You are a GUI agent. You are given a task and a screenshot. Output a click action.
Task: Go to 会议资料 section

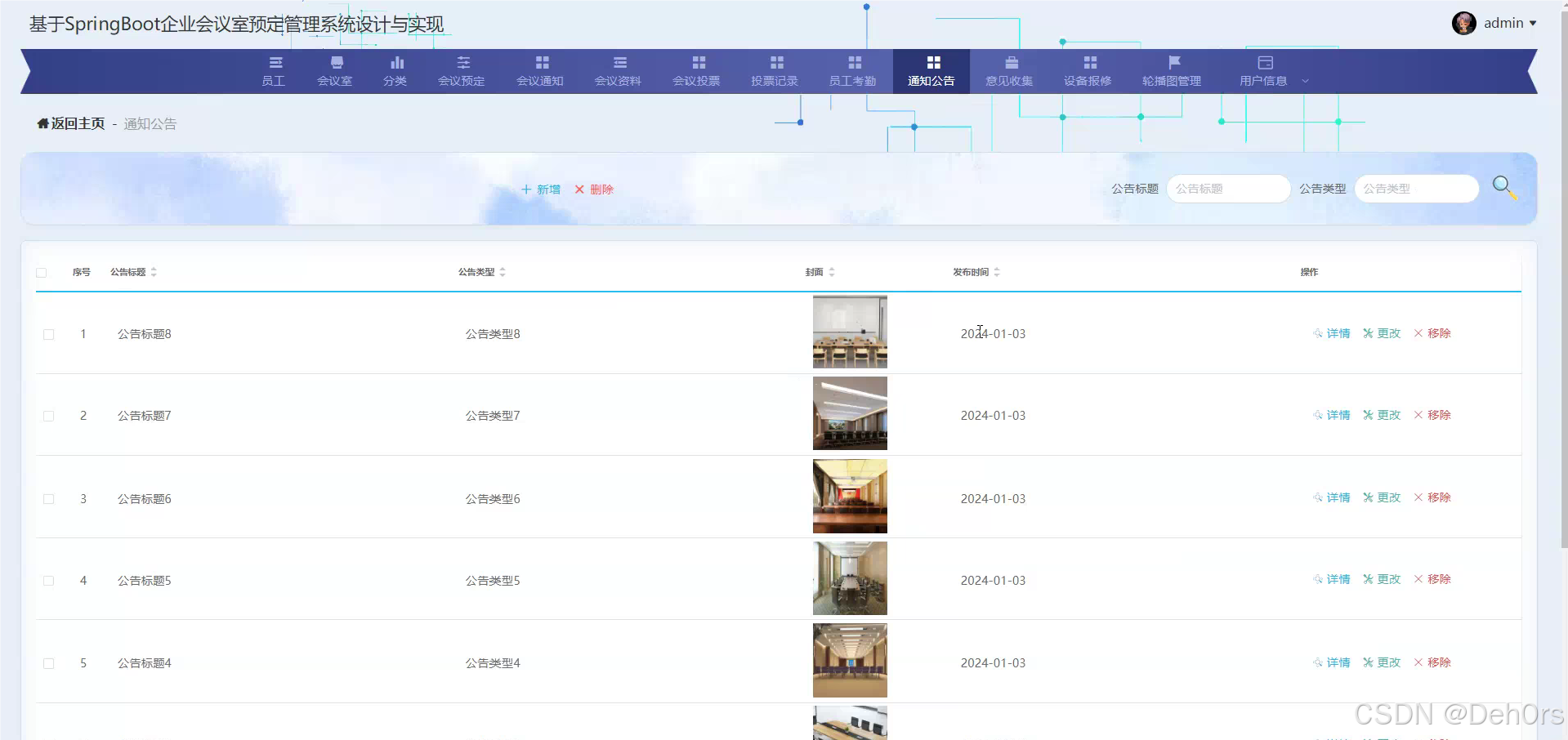(x=618, y=71)
